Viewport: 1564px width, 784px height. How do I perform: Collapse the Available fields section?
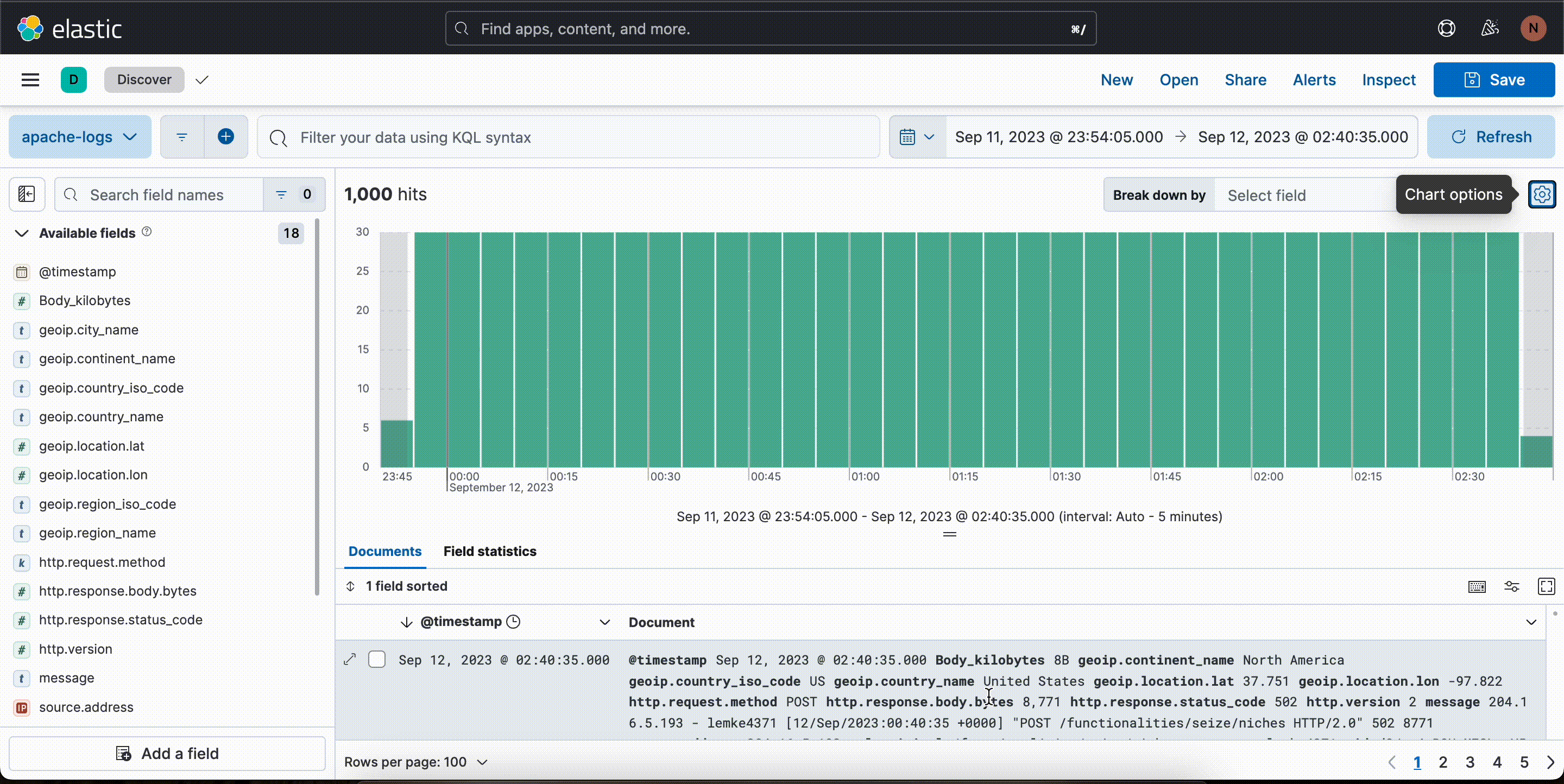(22, 233)
